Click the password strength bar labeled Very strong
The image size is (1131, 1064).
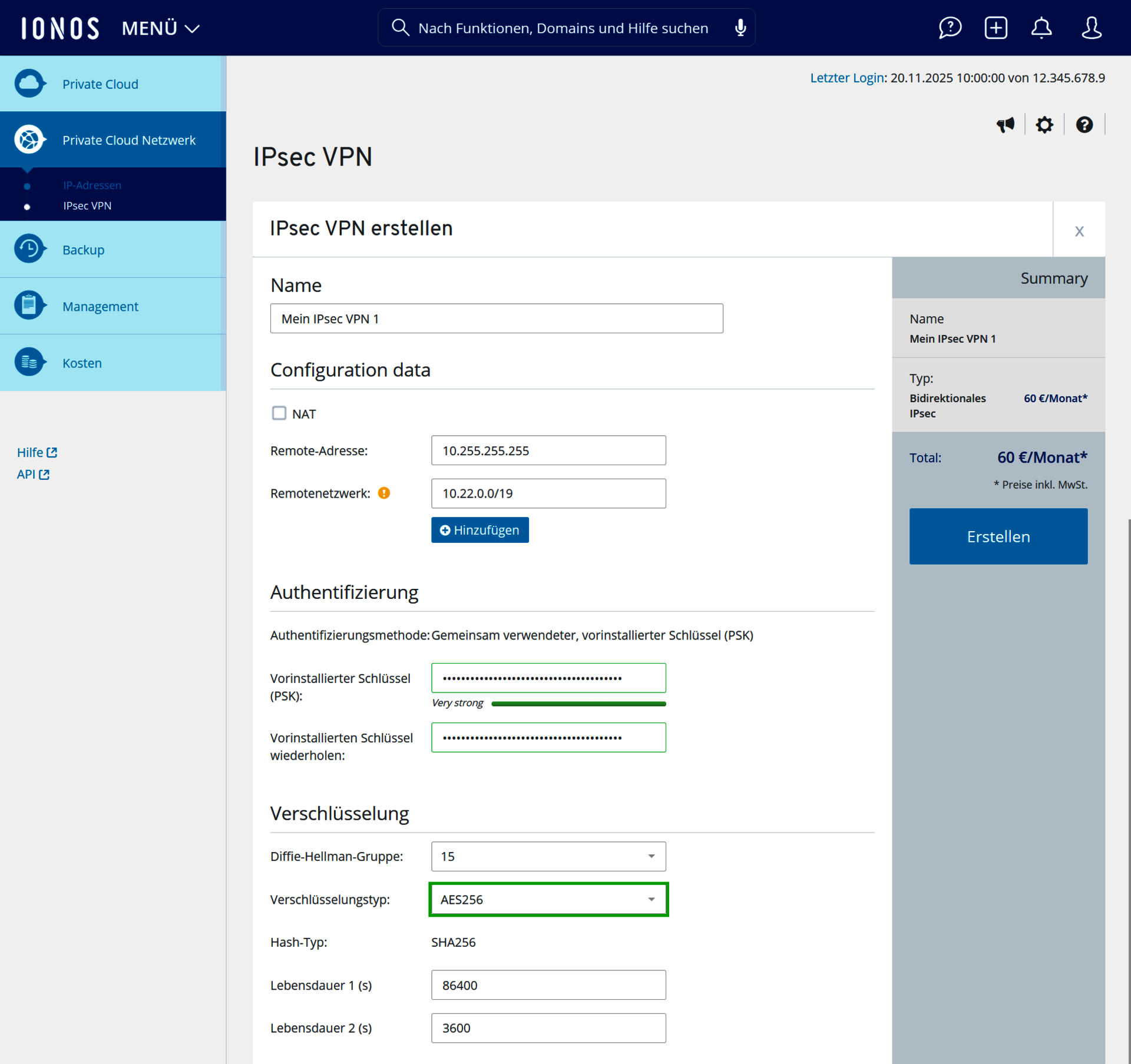click(578, 703)
